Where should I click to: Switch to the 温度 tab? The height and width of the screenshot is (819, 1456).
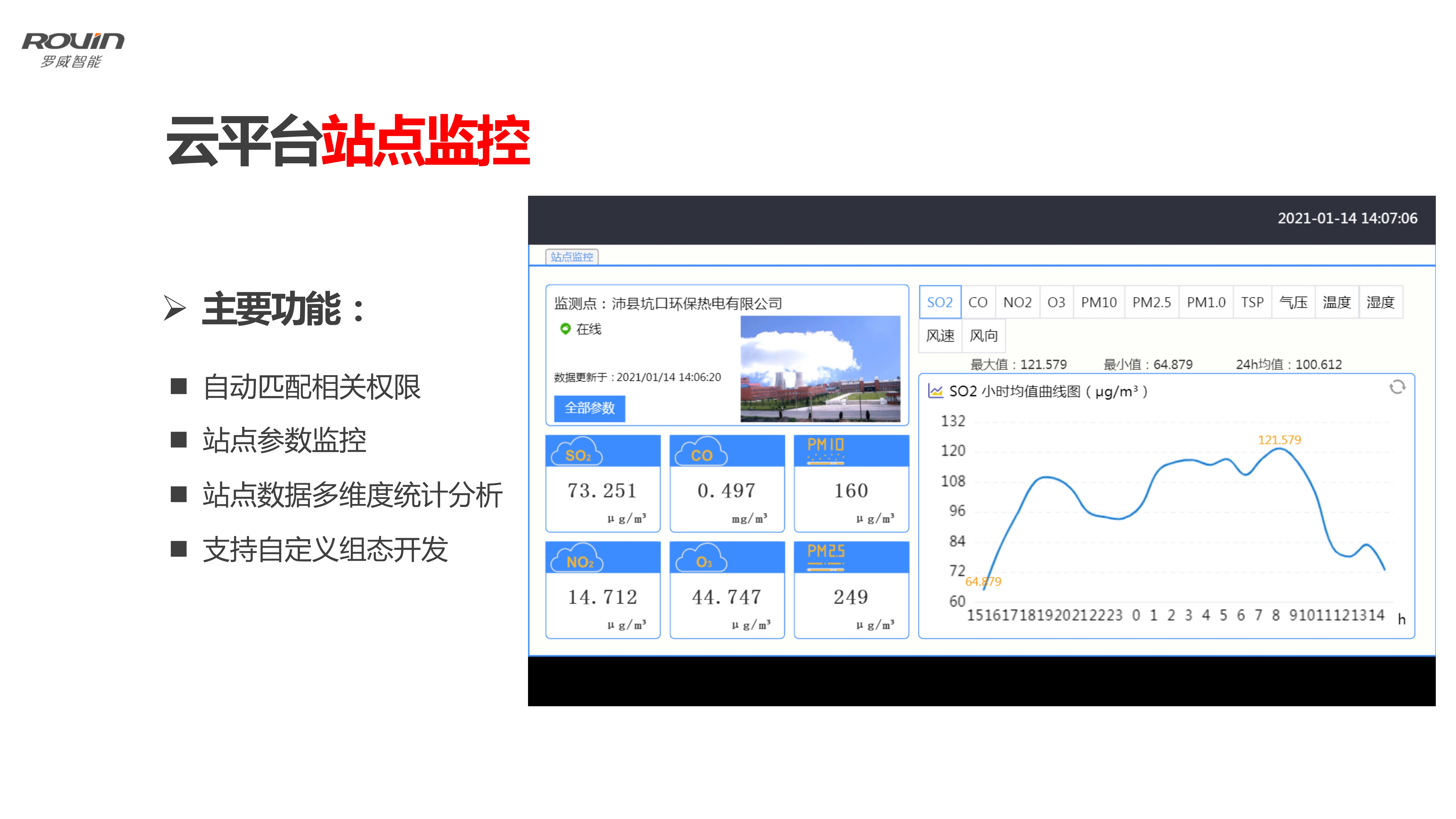[x=1337, y=302]
